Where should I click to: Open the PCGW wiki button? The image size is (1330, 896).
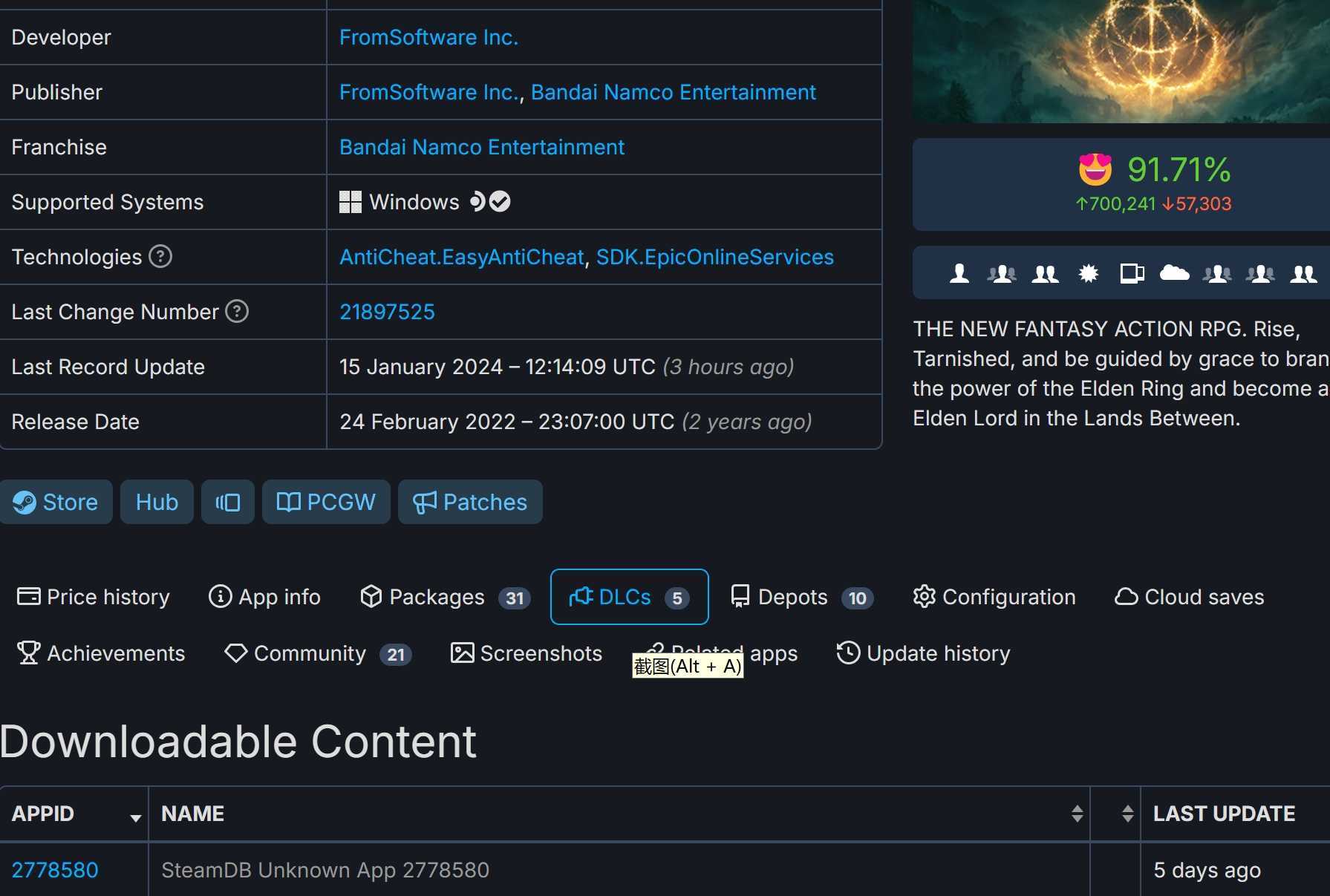[326, 503]
